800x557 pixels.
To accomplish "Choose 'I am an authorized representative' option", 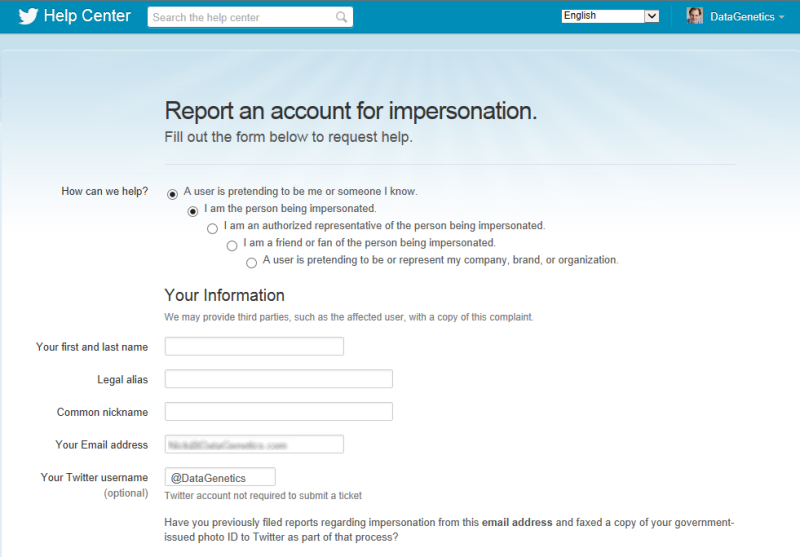I will pyautogui.click(x=212, y=228).
